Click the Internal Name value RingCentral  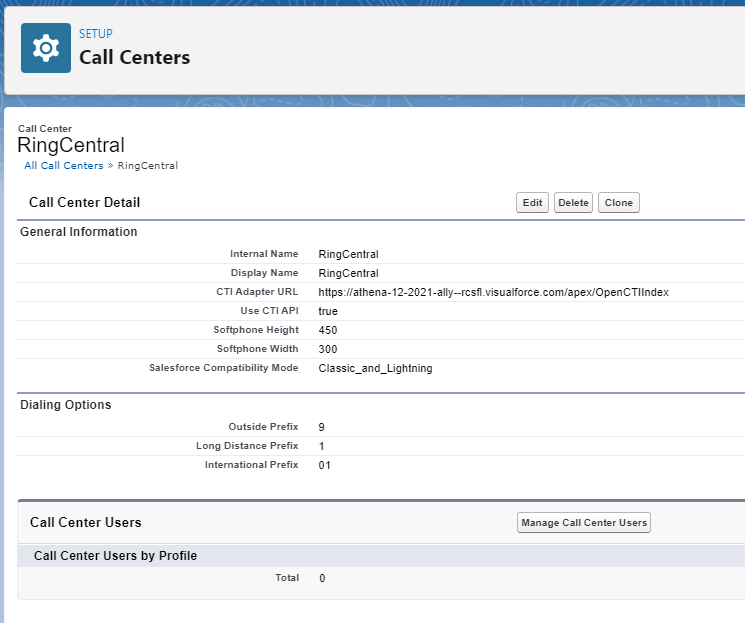[348, 254]
